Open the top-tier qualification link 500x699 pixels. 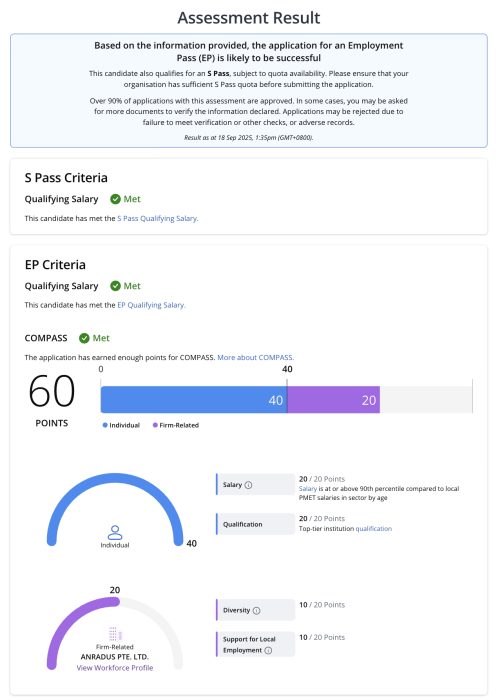pyautogui.click(x=373, y=529)
